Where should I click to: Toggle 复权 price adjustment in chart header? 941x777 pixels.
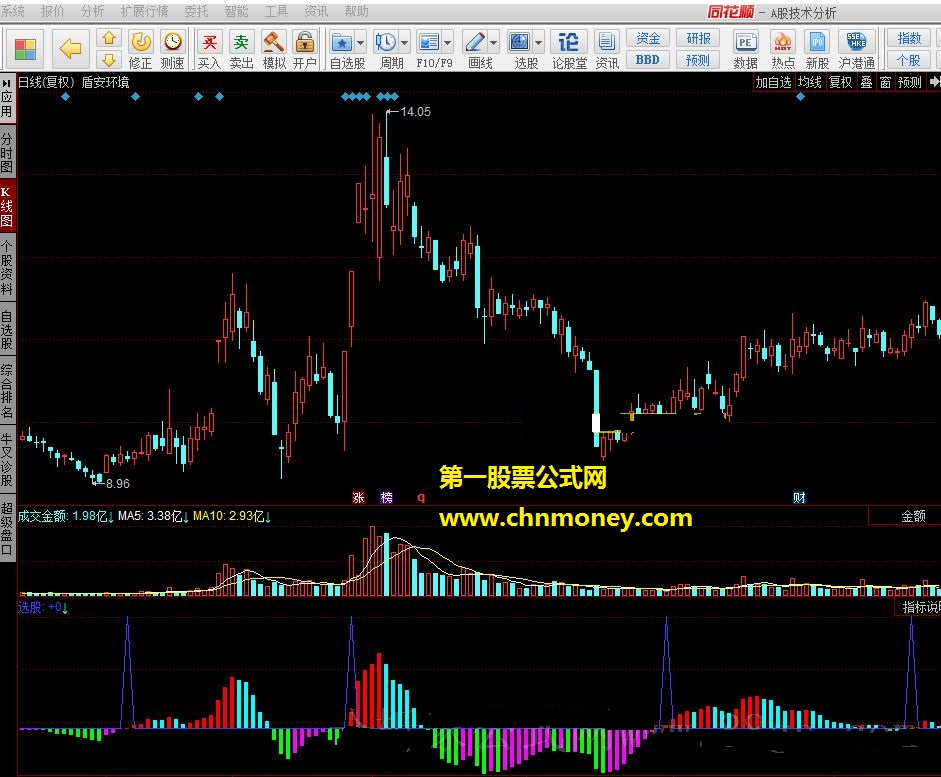coord(841,82)
